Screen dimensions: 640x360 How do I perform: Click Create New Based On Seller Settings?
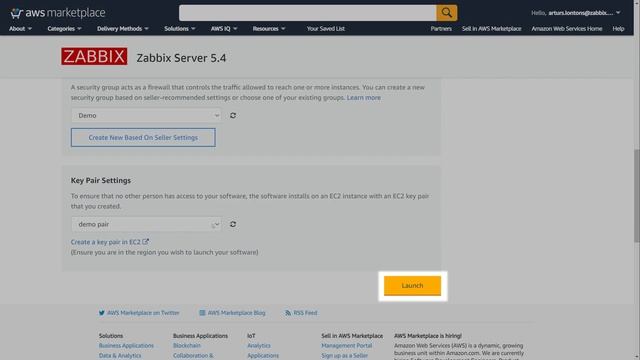(143, 138)
